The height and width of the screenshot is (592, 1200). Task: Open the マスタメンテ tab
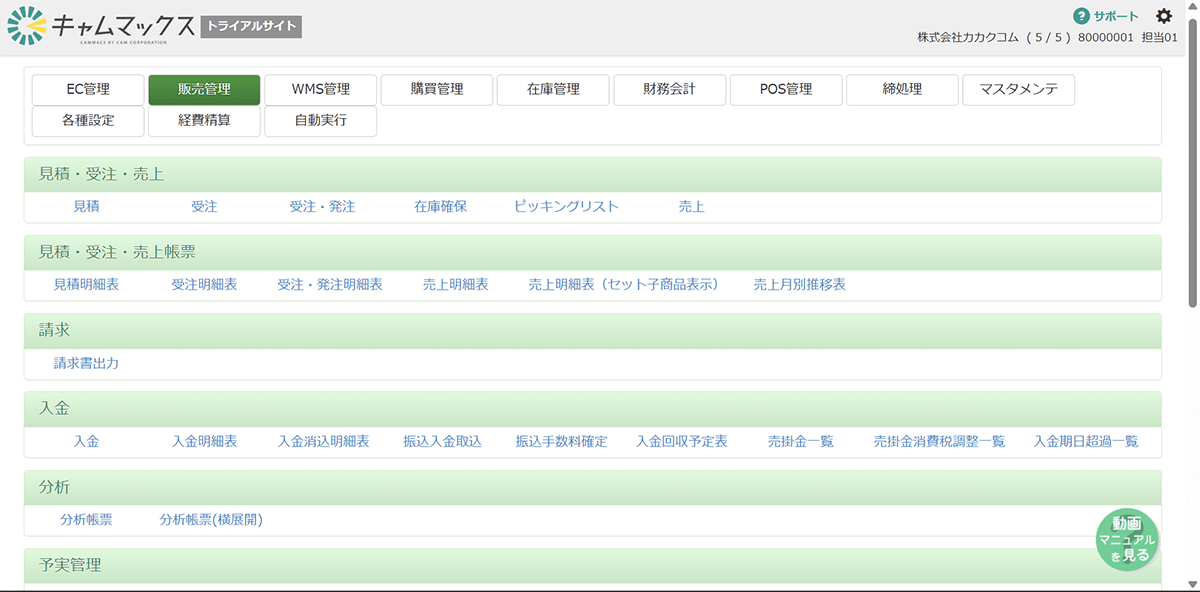pyautogui.click(x=1018, y=89)
